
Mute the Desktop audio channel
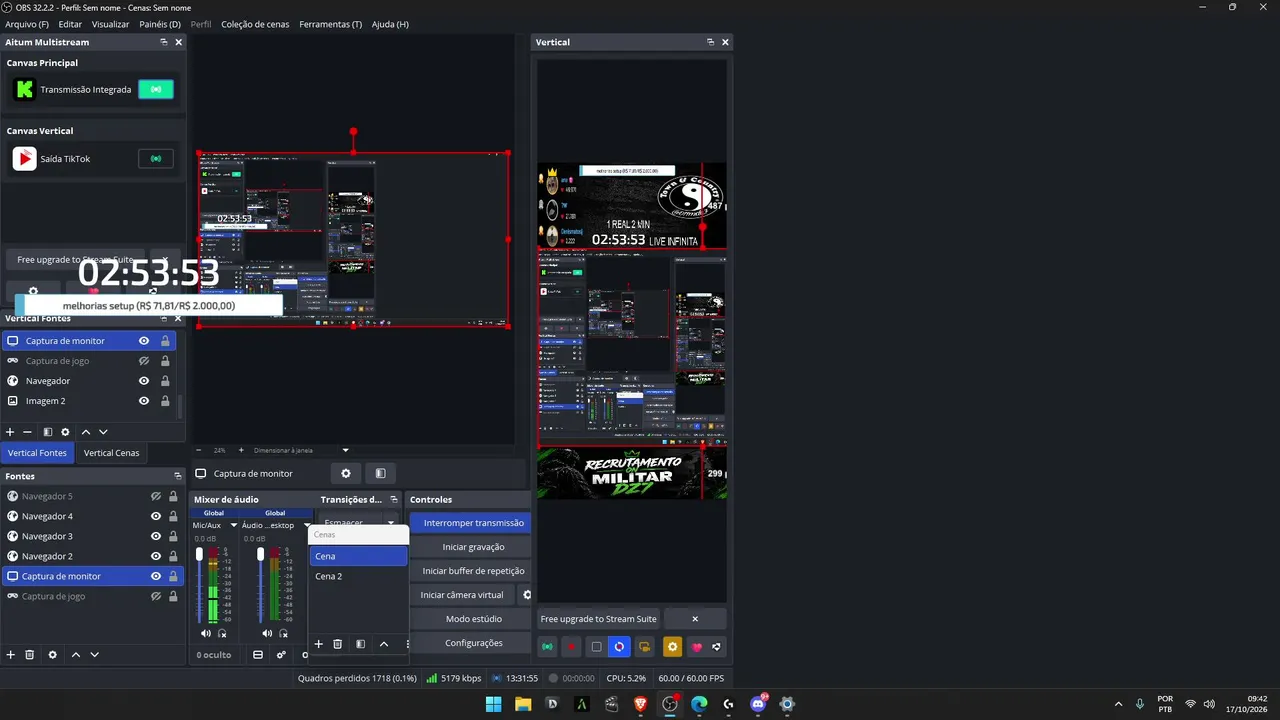[267, 633]
